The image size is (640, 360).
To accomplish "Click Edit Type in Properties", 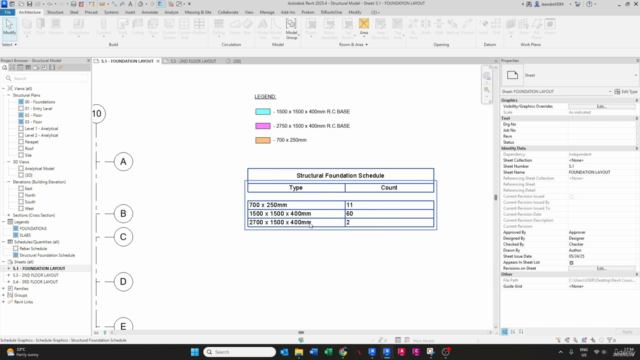I will (626, 91).
